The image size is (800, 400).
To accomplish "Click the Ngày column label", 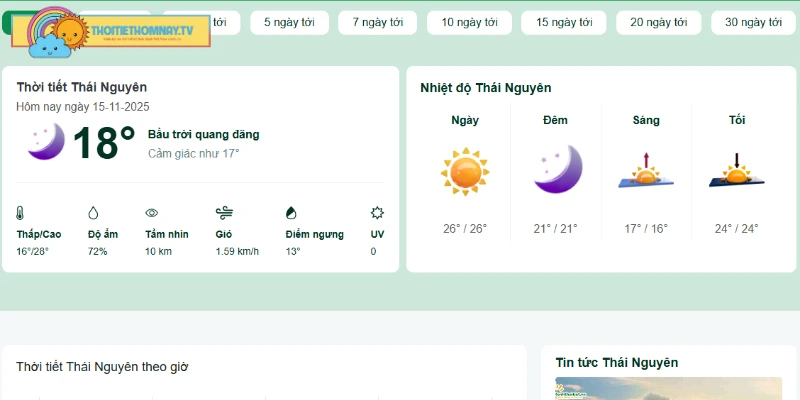I will tap(465, 120).
